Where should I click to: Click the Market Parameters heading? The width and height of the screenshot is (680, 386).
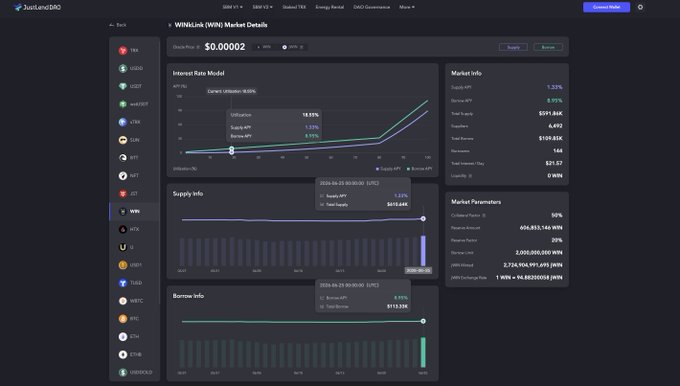pos(476,202)
